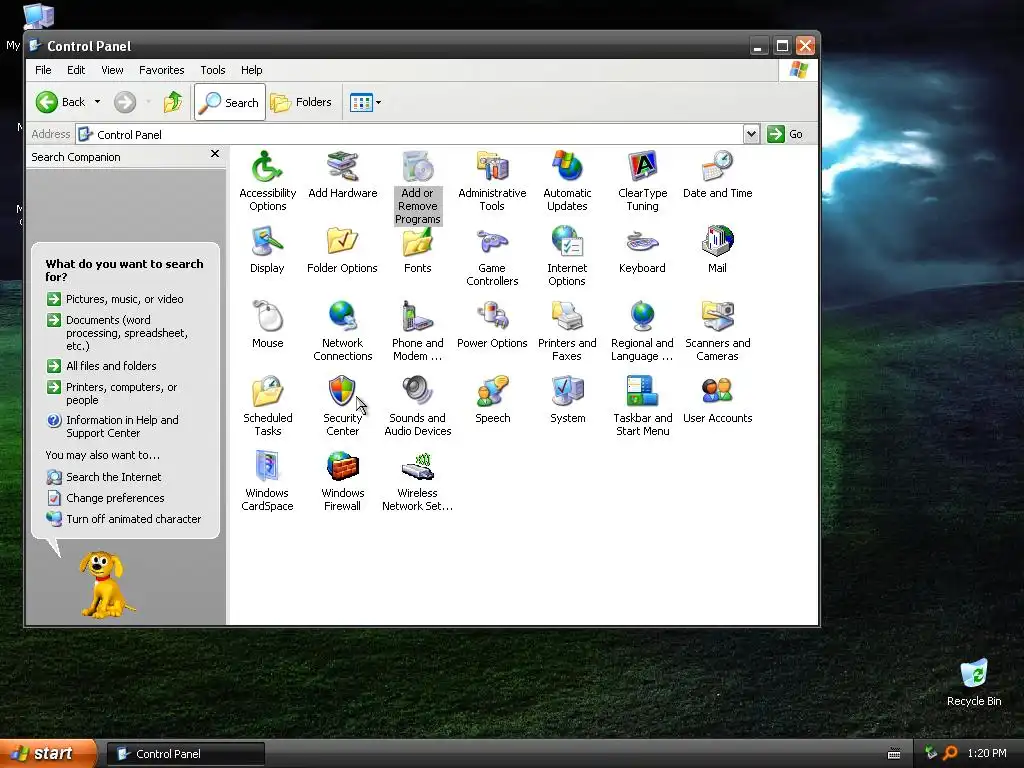
Task: Click the Go button
Action: (786, 134)
